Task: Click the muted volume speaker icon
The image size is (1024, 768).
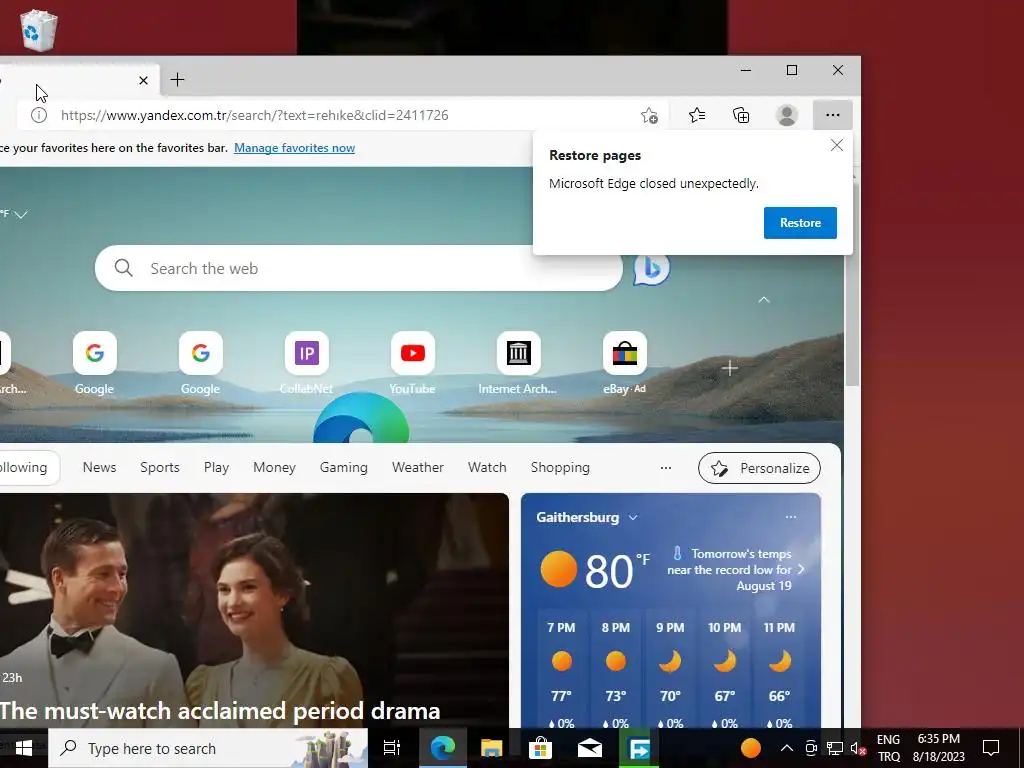Action: [858, 748]
